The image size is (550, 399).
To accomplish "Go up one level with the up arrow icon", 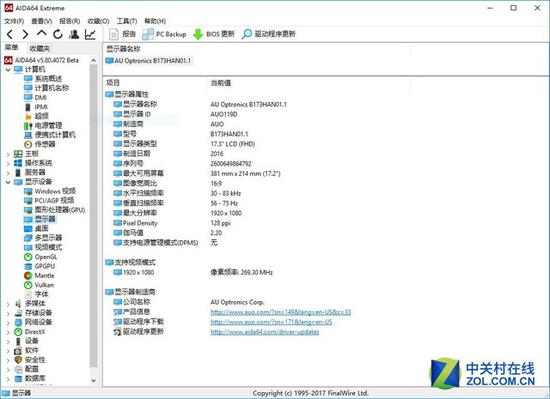I will (42, 34).
